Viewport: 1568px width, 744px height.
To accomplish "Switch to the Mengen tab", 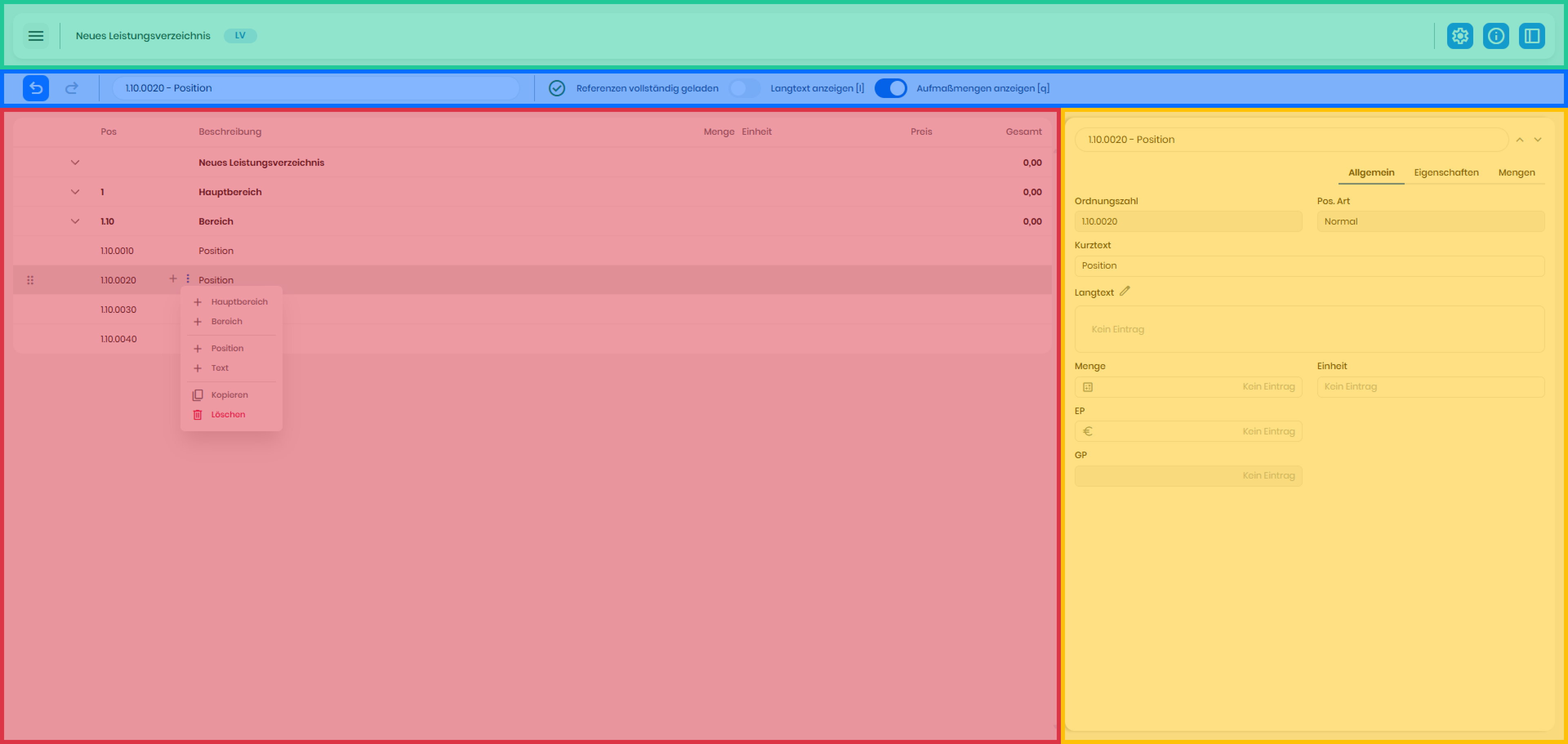I will 1516,172.
